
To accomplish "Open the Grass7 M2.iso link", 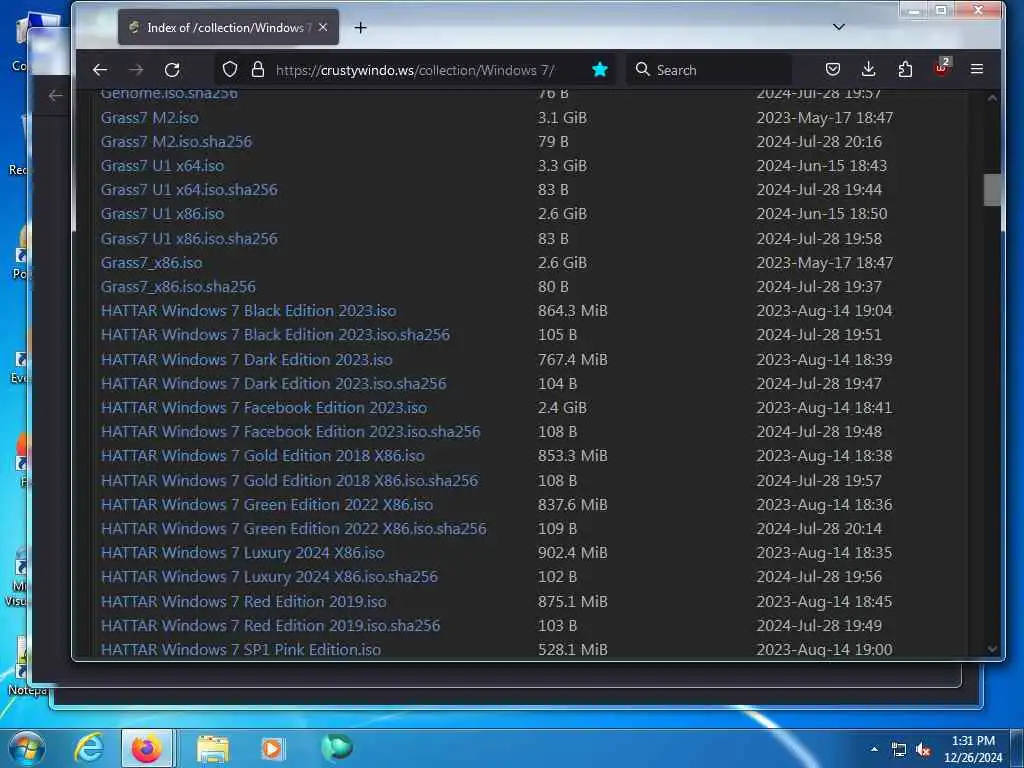I will coord(150,118).
